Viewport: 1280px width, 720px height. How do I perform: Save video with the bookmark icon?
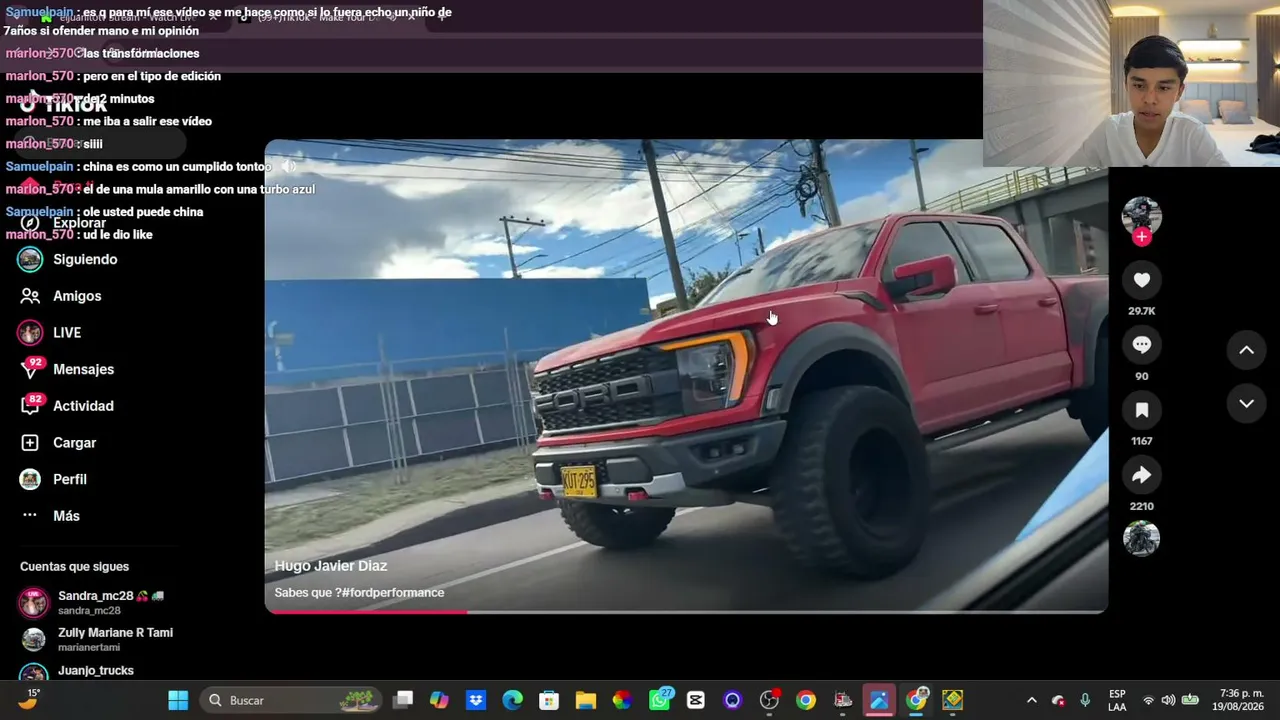point(1141,410)
